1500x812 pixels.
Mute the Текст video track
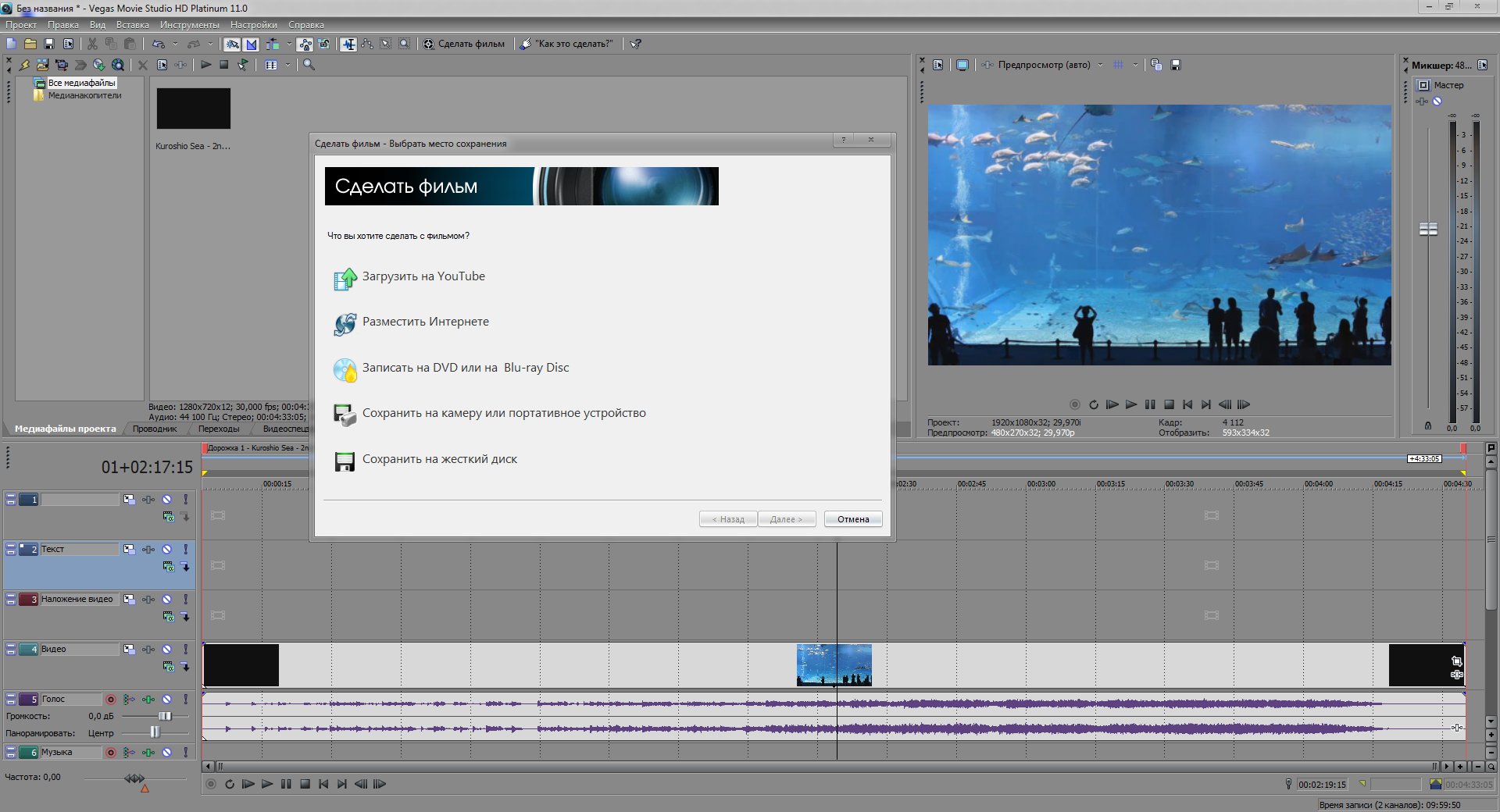[x=166, y=550]
